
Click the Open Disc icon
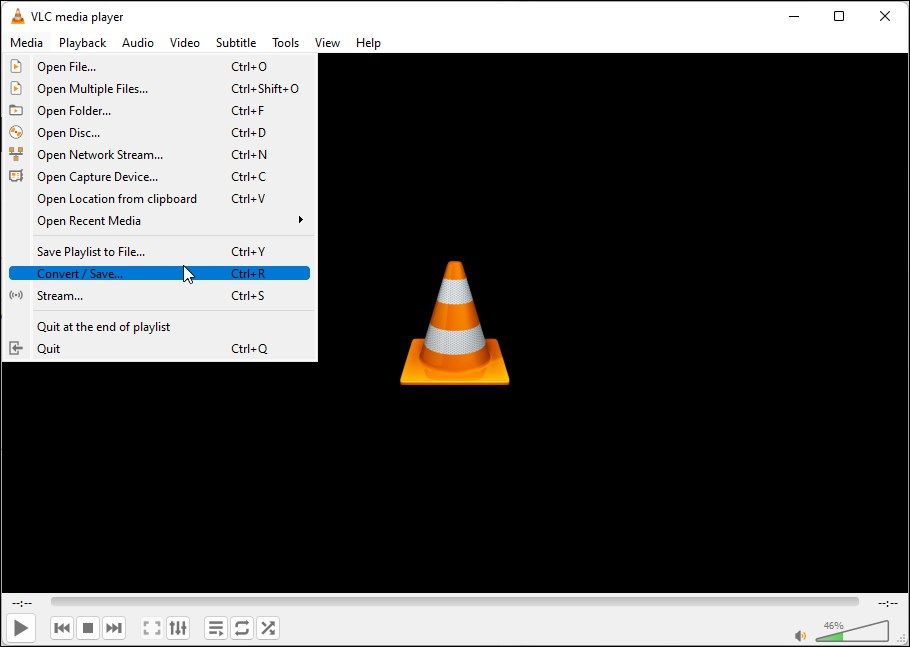pos(15,132)
